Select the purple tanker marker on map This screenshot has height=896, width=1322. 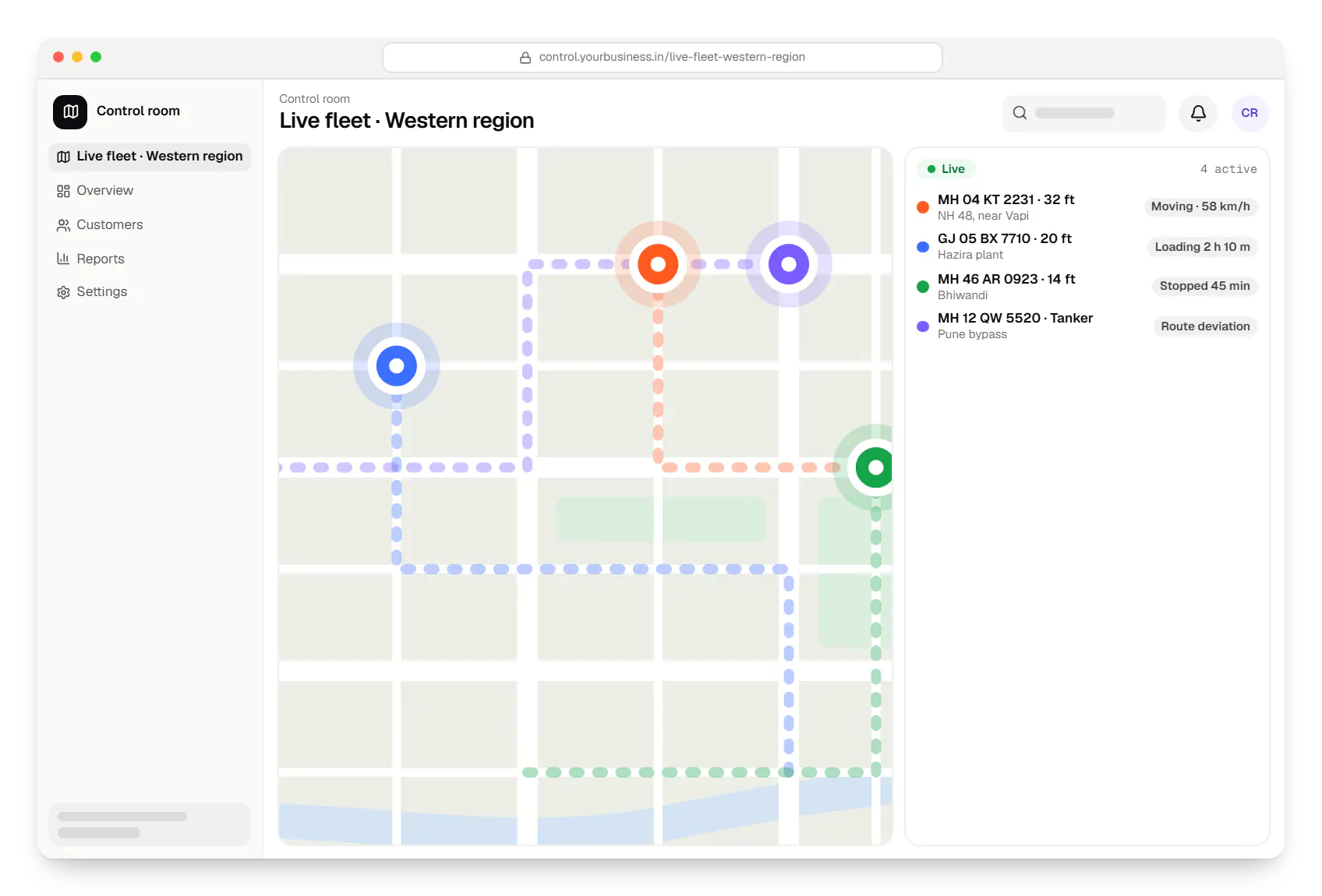[x=789, y=264]
